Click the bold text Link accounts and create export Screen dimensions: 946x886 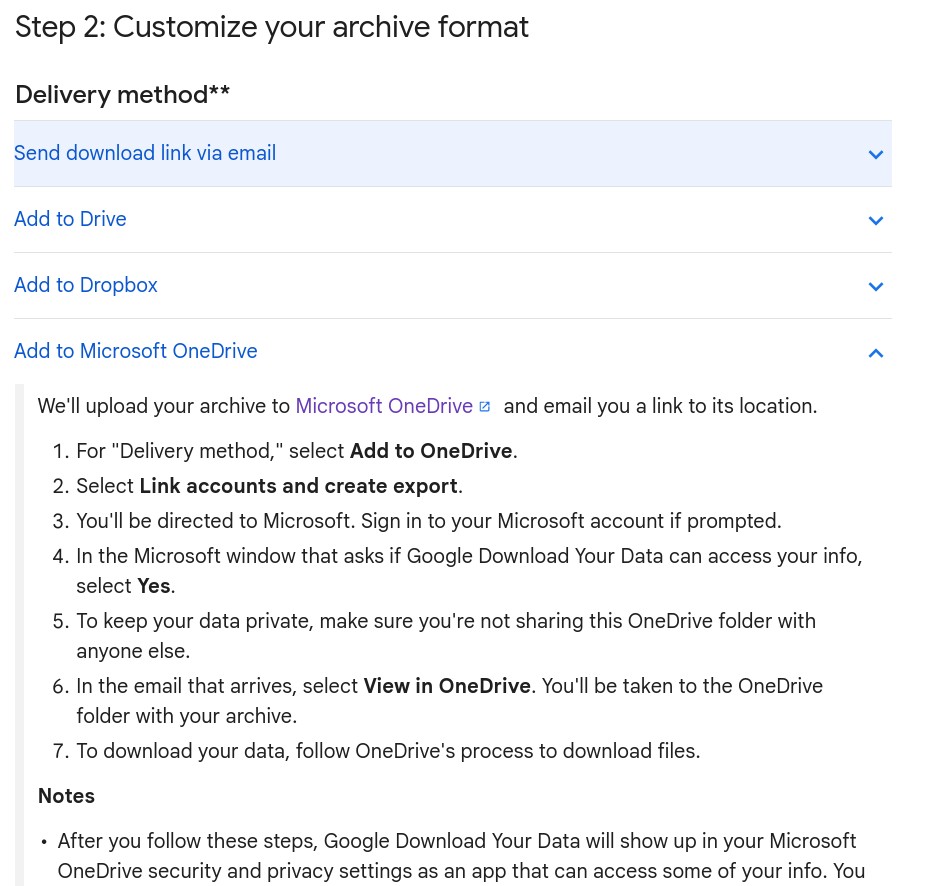pos(299,486)
